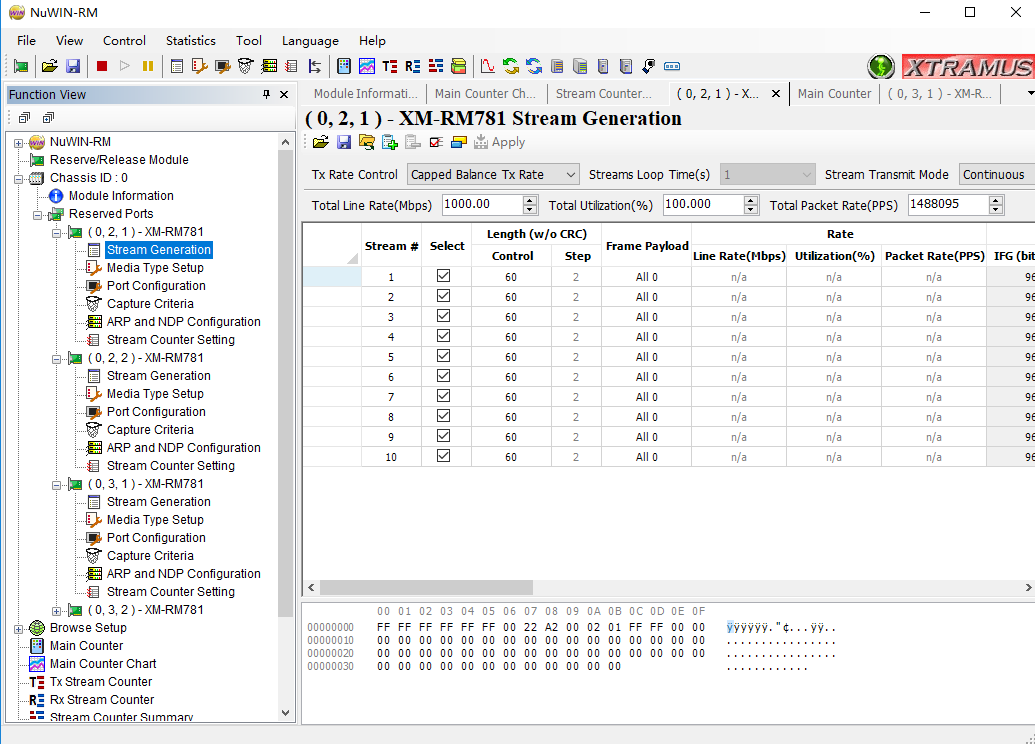The width and height of the screenshot is (1035, 744).
Task: Save configuration with main toolbar floppy icon
Action: [73, 66]
